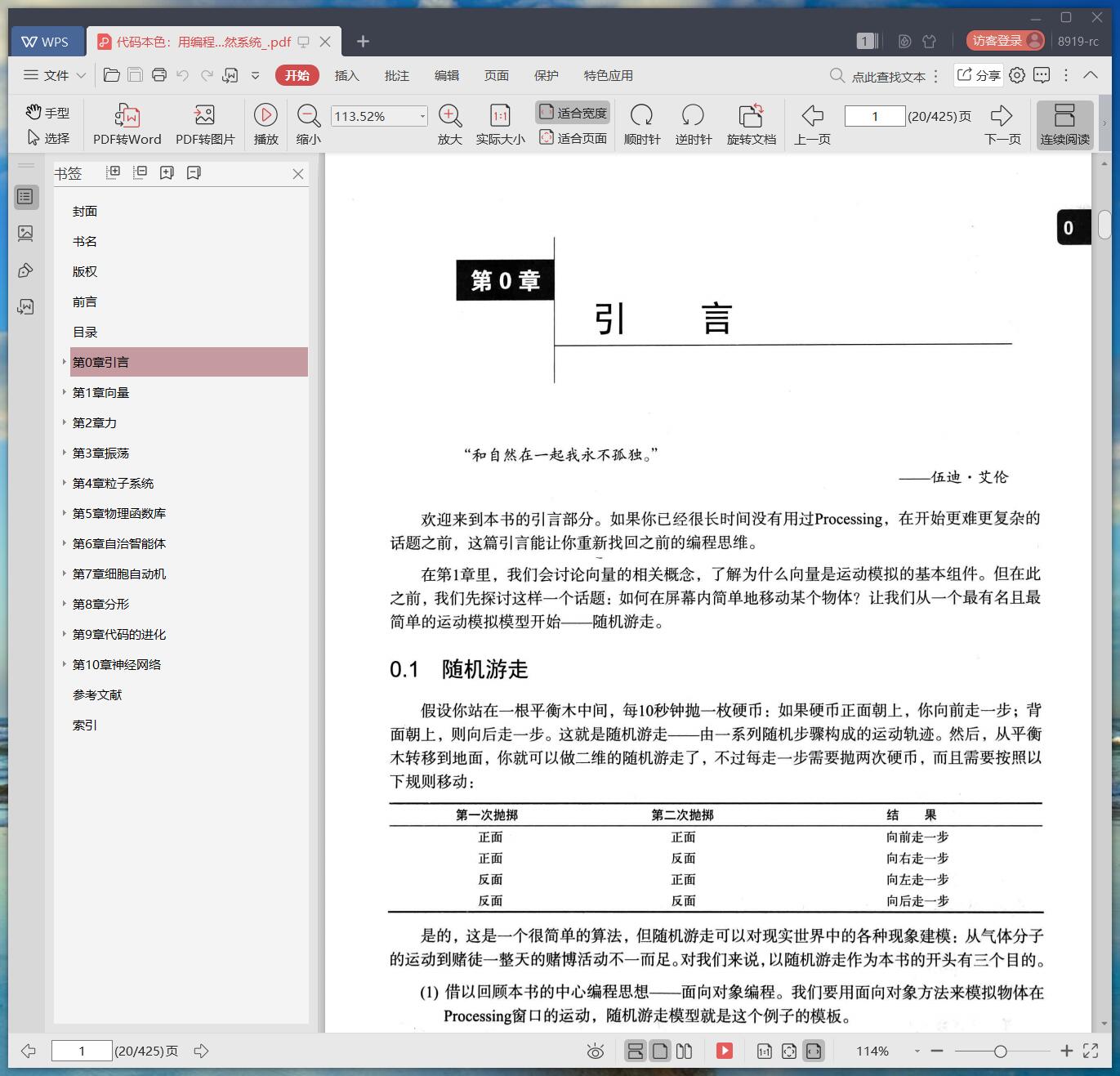Open the PDF转图片 converter
This screenshot has width=1120, height=1076.
tap(205, 124)
